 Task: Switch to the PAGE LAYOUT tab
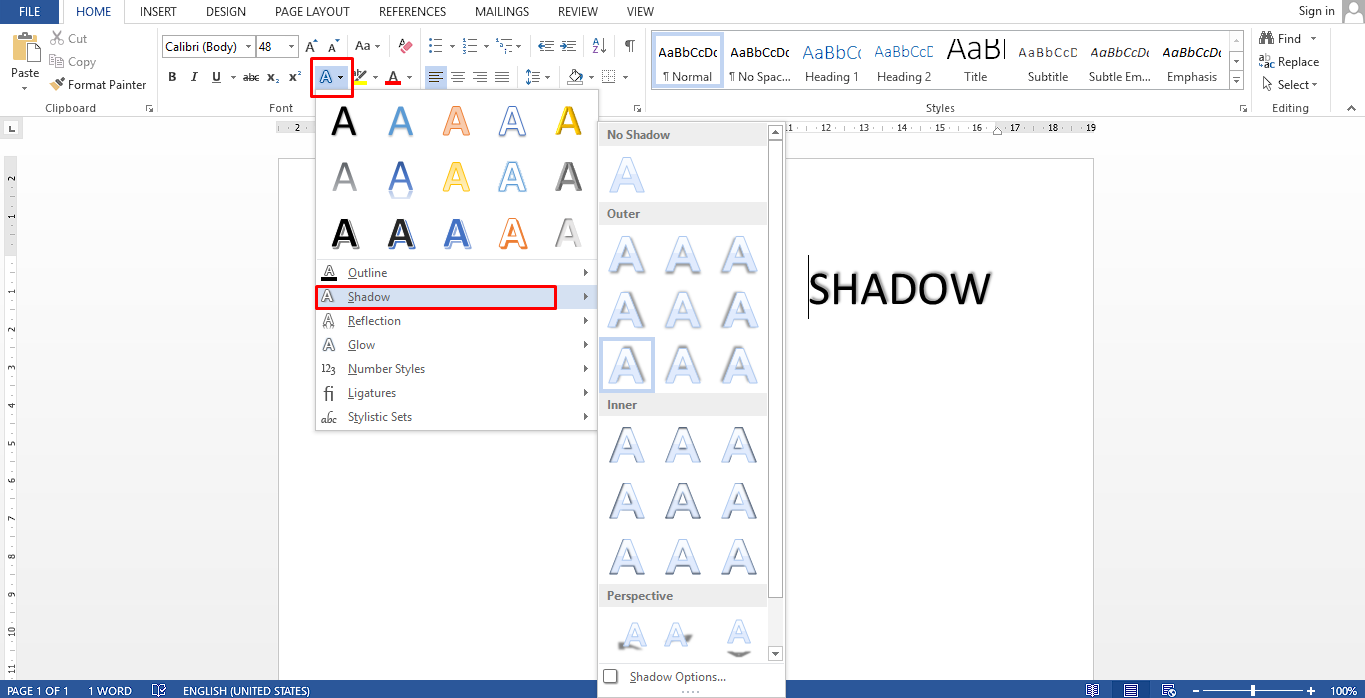coord(314,12)
